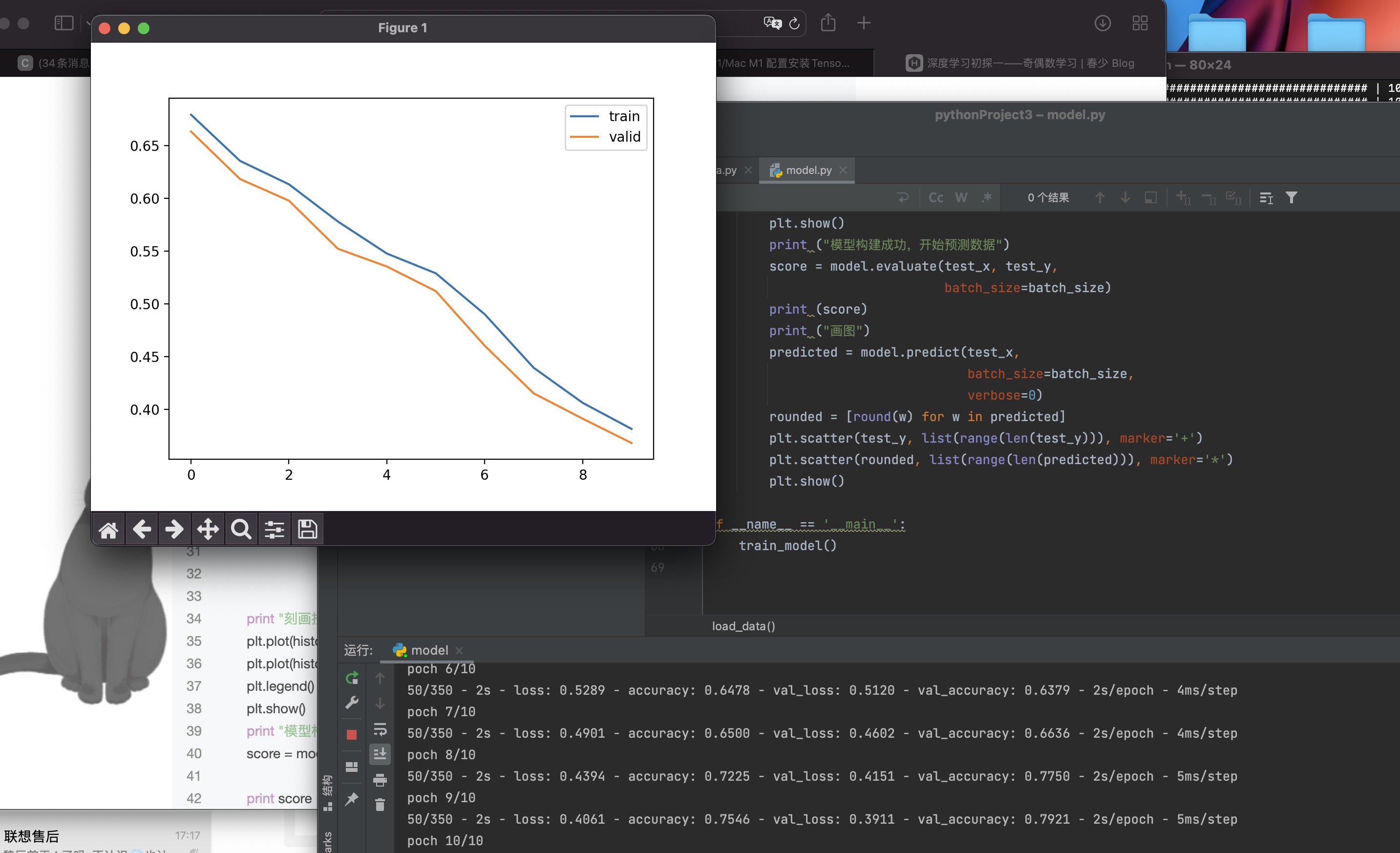Viewport: 1400px width, 853px height.
Task: Toggle soft-wrap in the Run console
Action: [380, 729]
